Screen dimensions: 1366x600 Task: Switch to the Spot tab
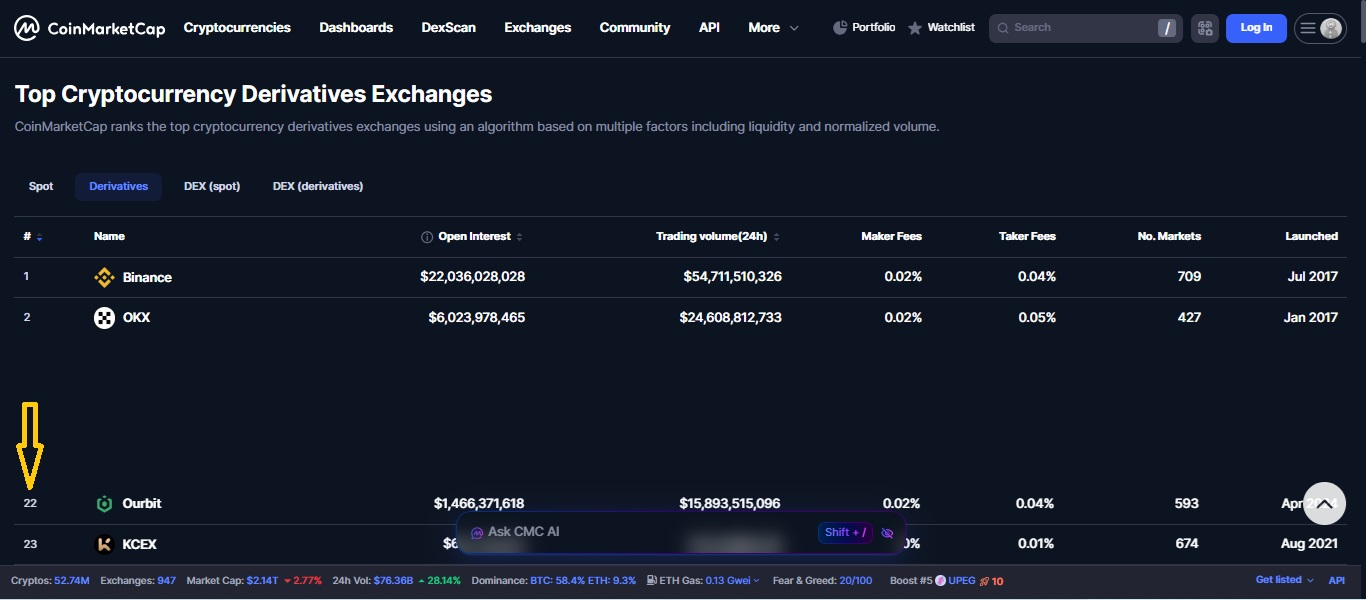click(x=41, y=187)
